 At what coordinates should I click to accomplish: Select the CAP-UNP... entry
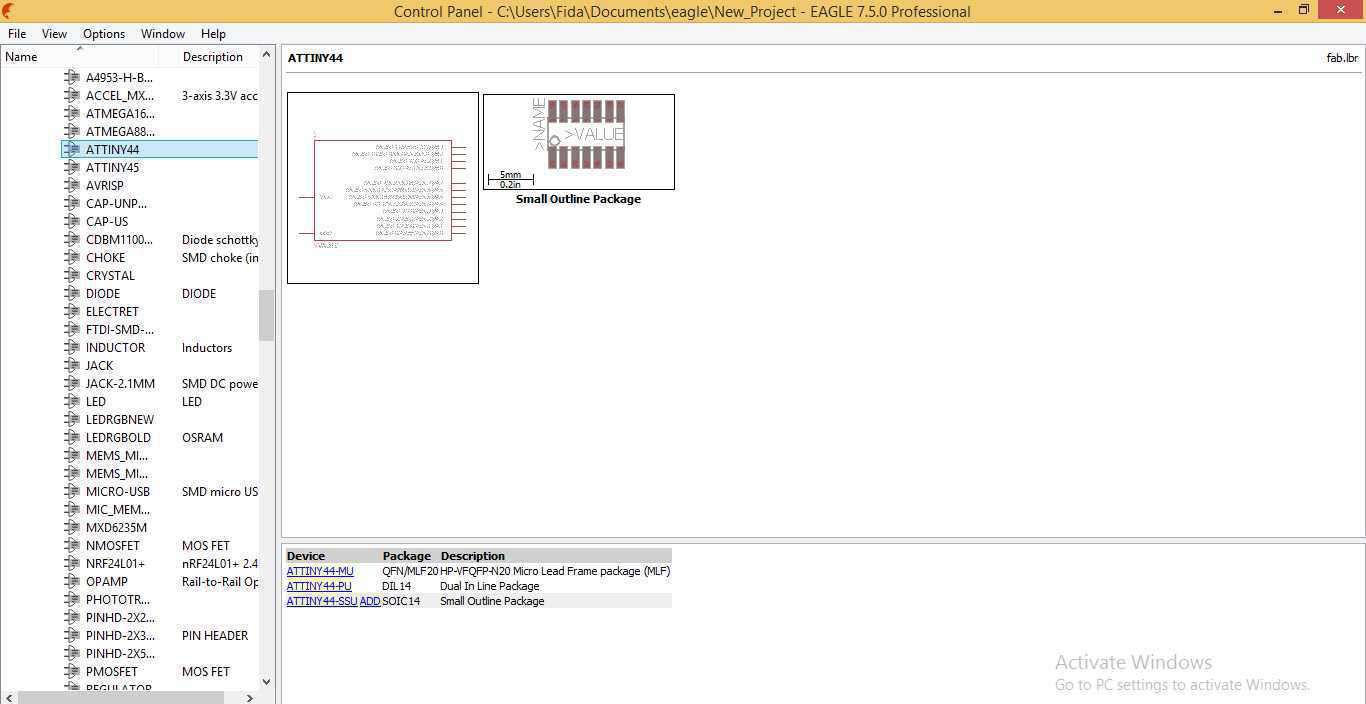pos(116,203)
